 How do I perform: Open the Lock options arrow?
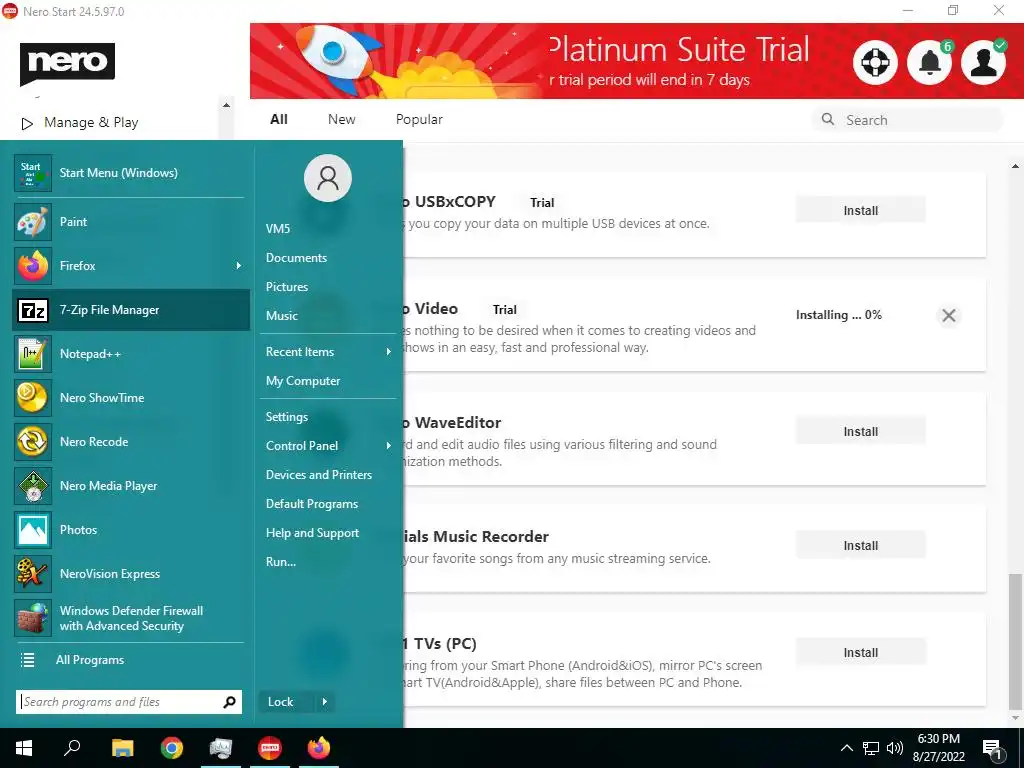(325, 702)
